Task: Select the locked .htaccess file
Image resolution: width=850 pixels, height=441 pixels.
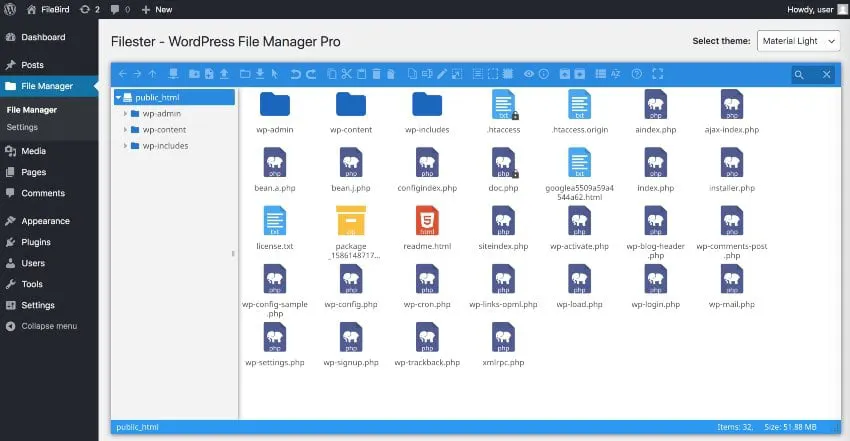Action: (x=504, y=112)
